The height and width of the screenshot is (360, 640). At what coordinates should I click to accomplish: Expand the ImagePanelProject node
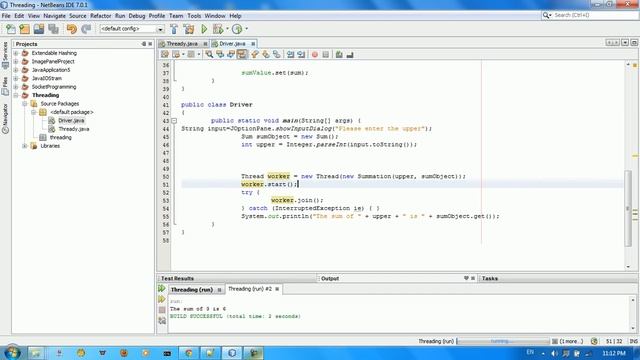pyautogui.click(x=16, y=62)
